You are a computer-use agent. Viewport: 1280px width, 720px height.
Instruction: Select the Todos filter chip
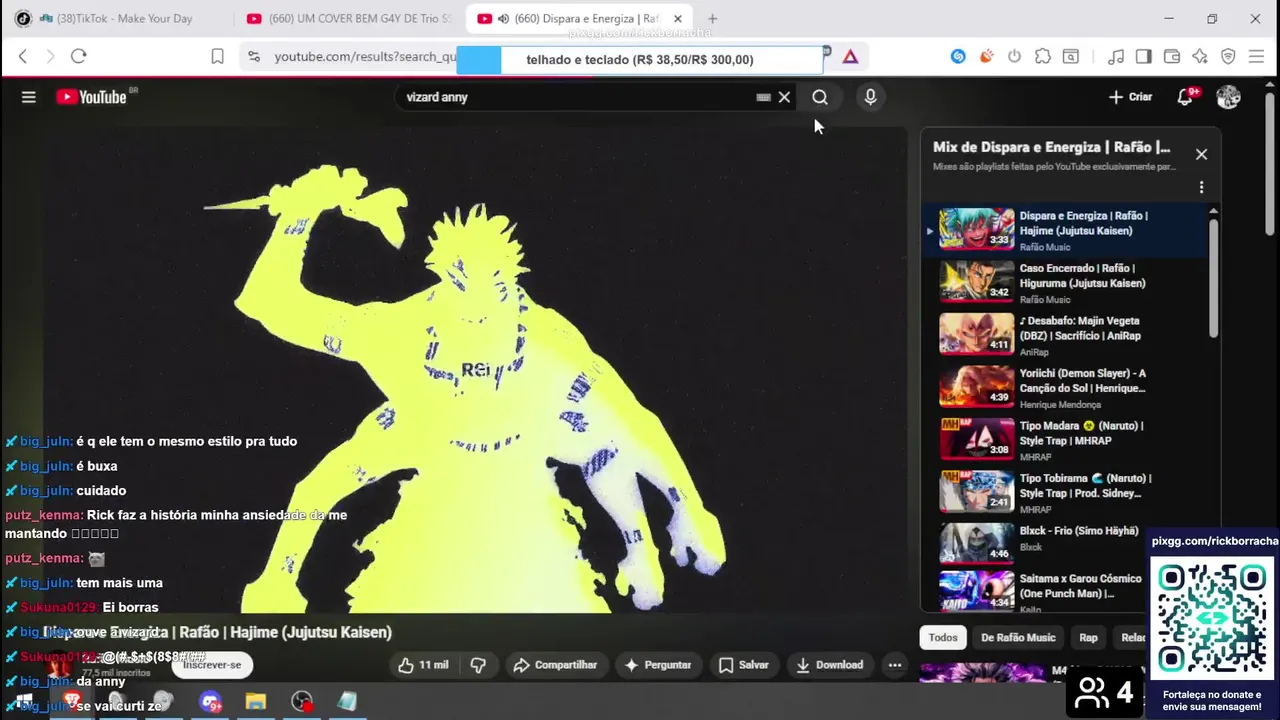(942, 637)
